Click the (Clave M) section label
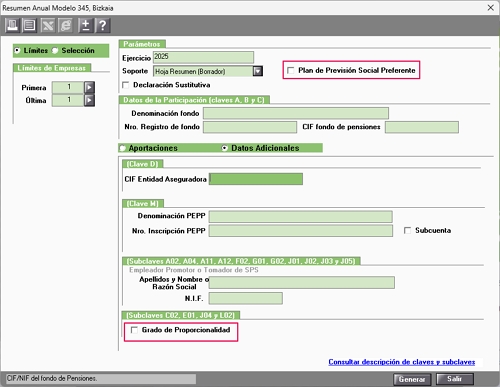Viewport: 500px width, 387px height. [x=143, y=204]
